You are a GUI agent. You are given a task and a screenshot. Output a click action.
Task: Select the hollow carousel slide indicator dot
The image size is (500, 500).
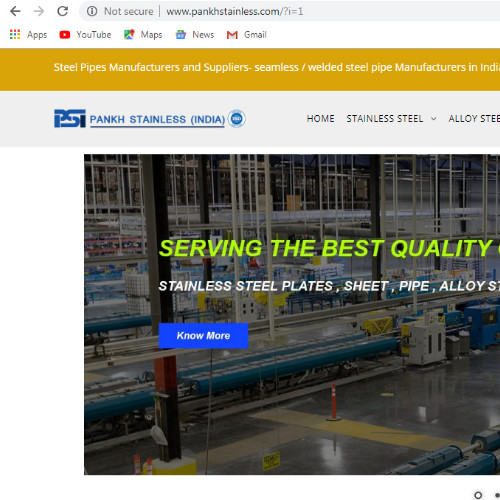pyautogui.click(x=478, y=495)
